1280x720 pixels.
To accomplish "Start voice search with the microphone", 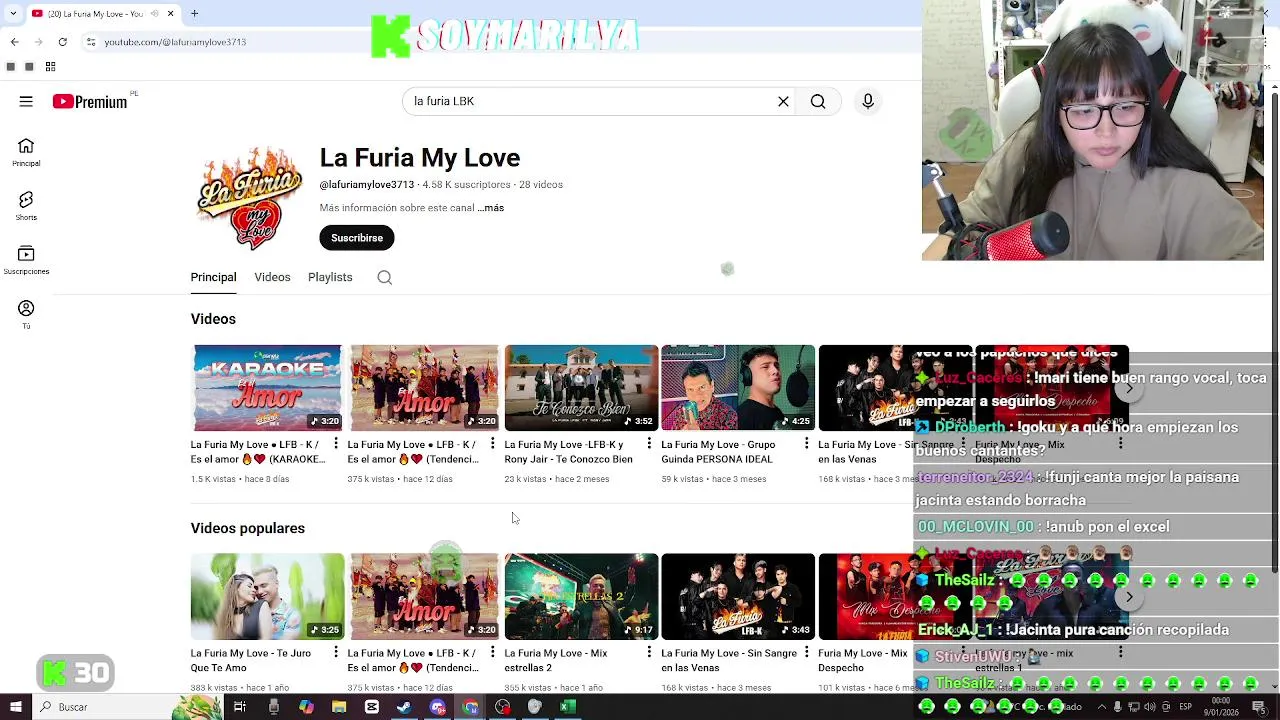I will click(868, 101).
